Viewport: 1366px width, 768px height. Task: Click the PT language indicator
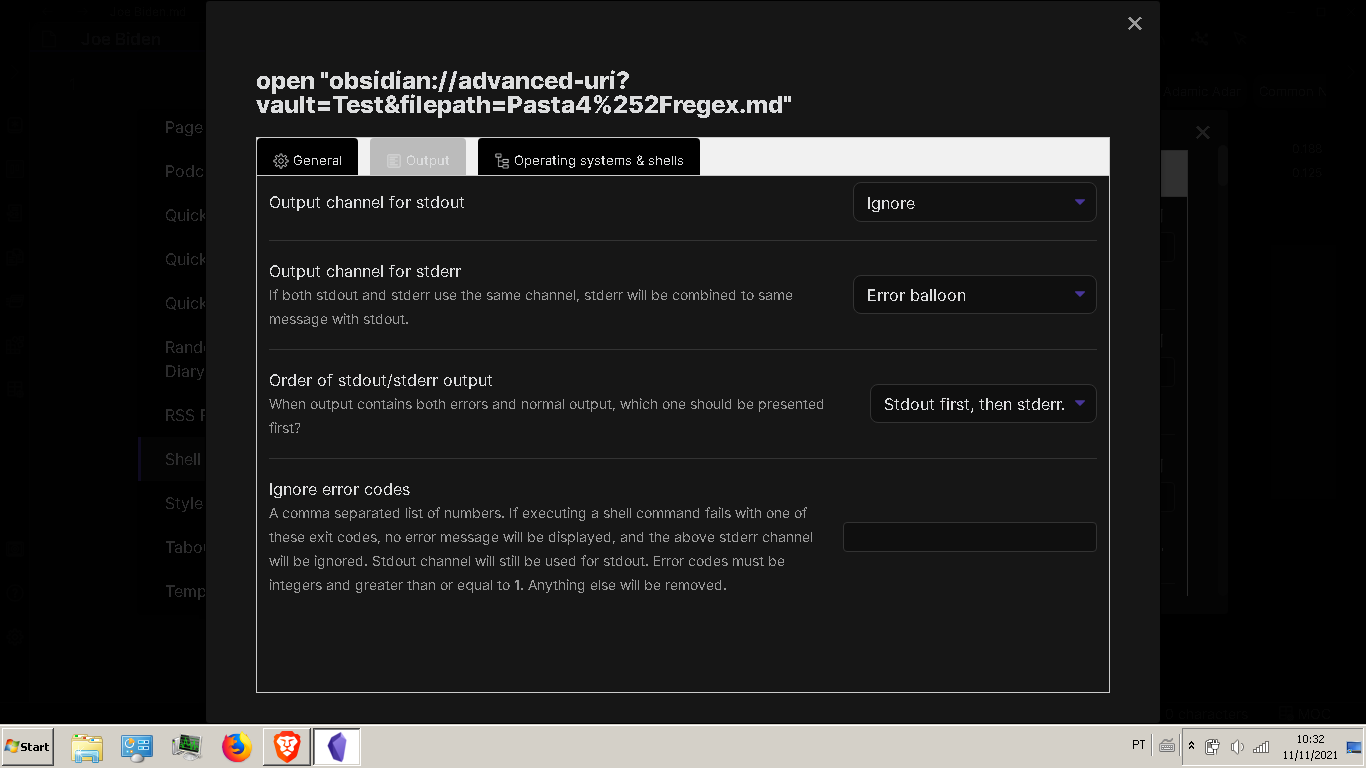coord(1138,745)
